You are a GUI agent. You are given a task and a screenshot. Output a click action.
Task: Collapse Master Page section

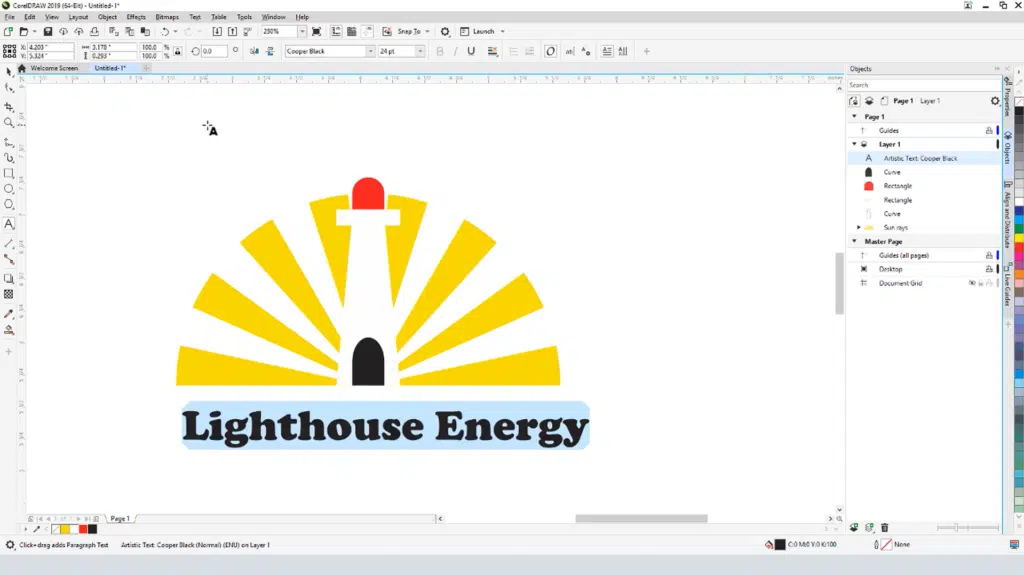tap(854, 241)
